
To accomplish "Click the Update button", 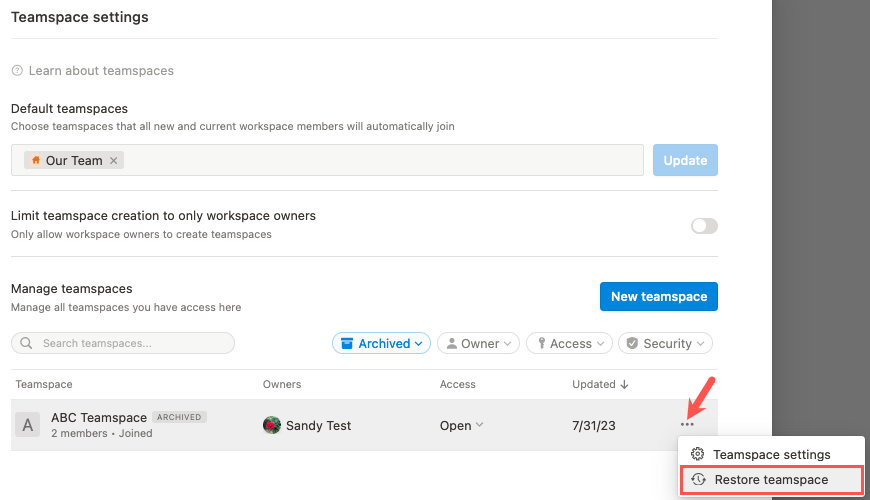I will tap(685, 160).
